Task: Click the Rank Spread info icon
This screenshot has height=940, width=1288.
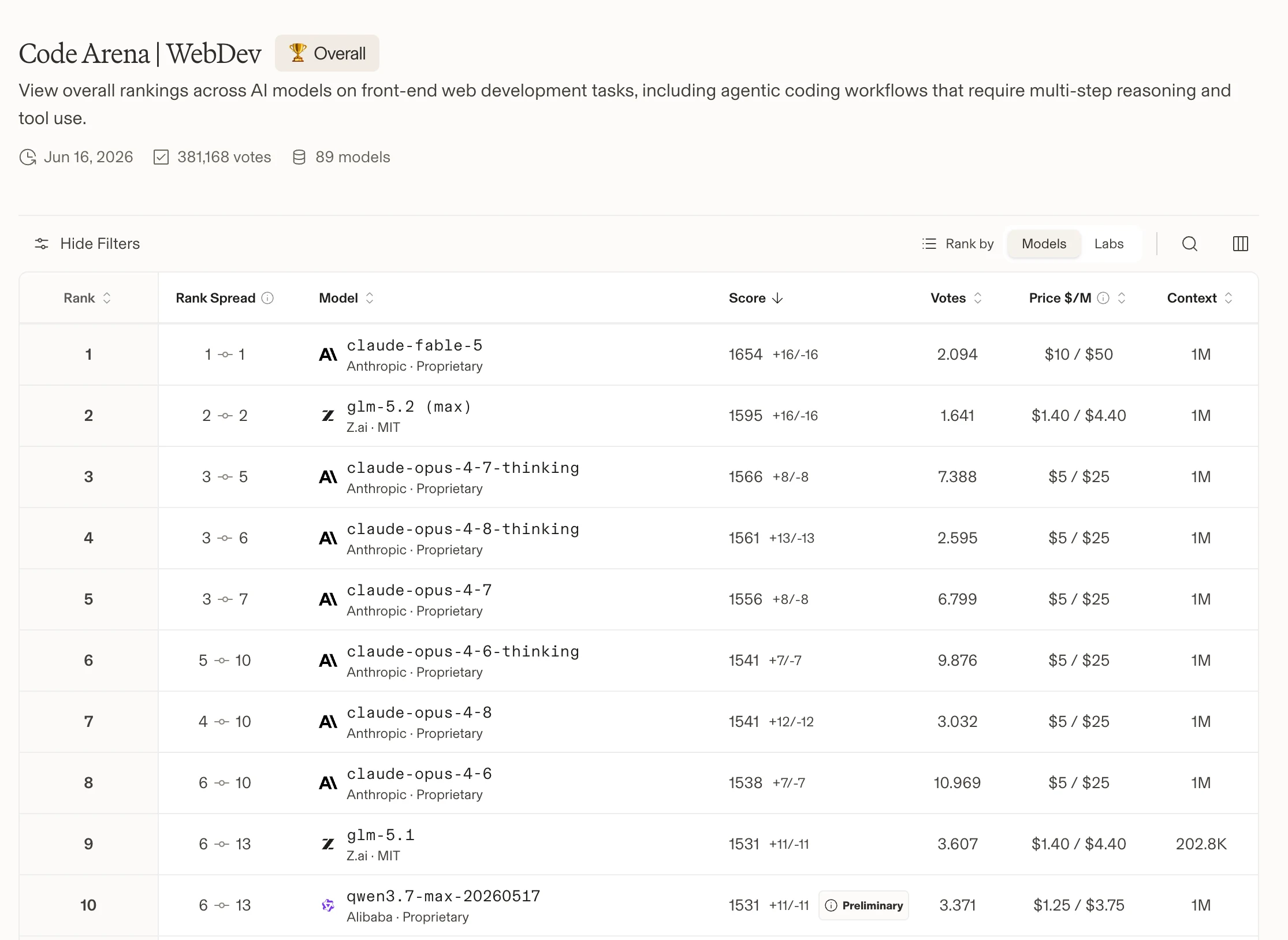Action: pos(267,298)
